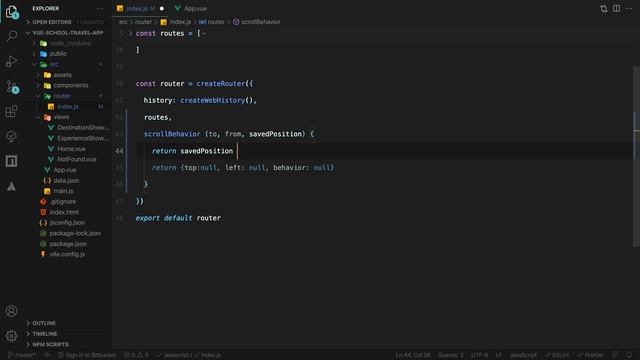Screen dimensions: 640x360
Task: Open editor more actions menu
Action: pyautogui.click(x=629, y=9)
